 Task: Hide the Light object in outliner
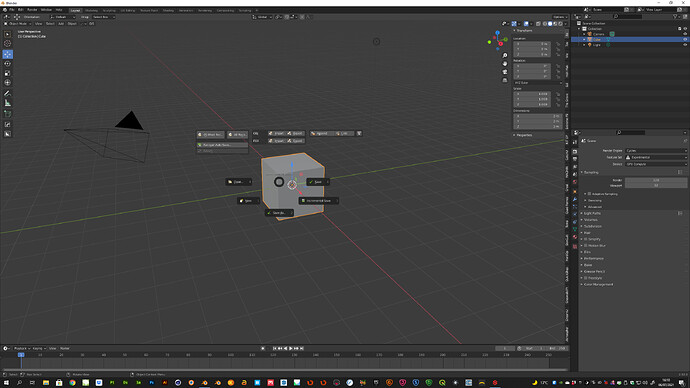685,45
